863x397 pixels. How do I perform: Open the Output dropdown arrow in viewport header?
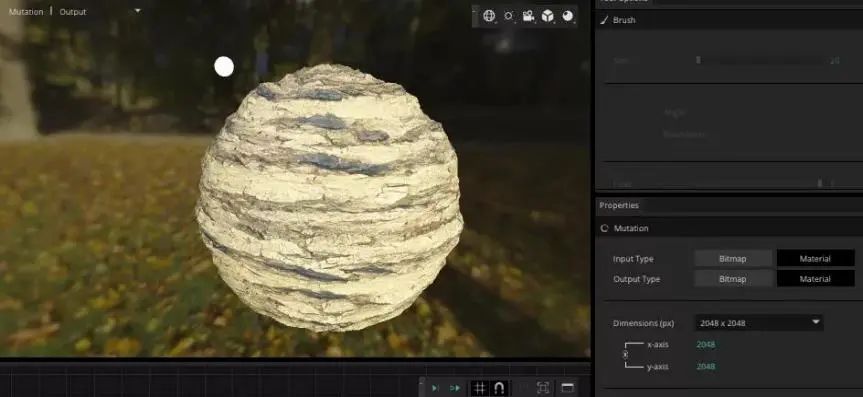click(138, 10)
